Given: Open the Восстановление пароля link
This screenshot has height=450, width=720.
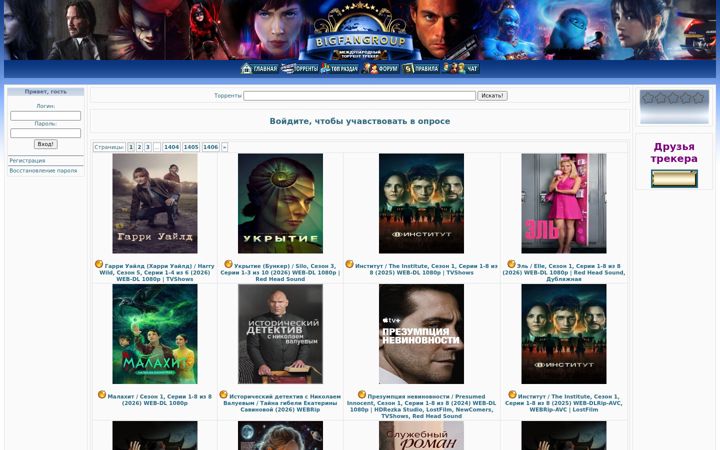Looking at the screenshot, I should click(x=43, y=171).
